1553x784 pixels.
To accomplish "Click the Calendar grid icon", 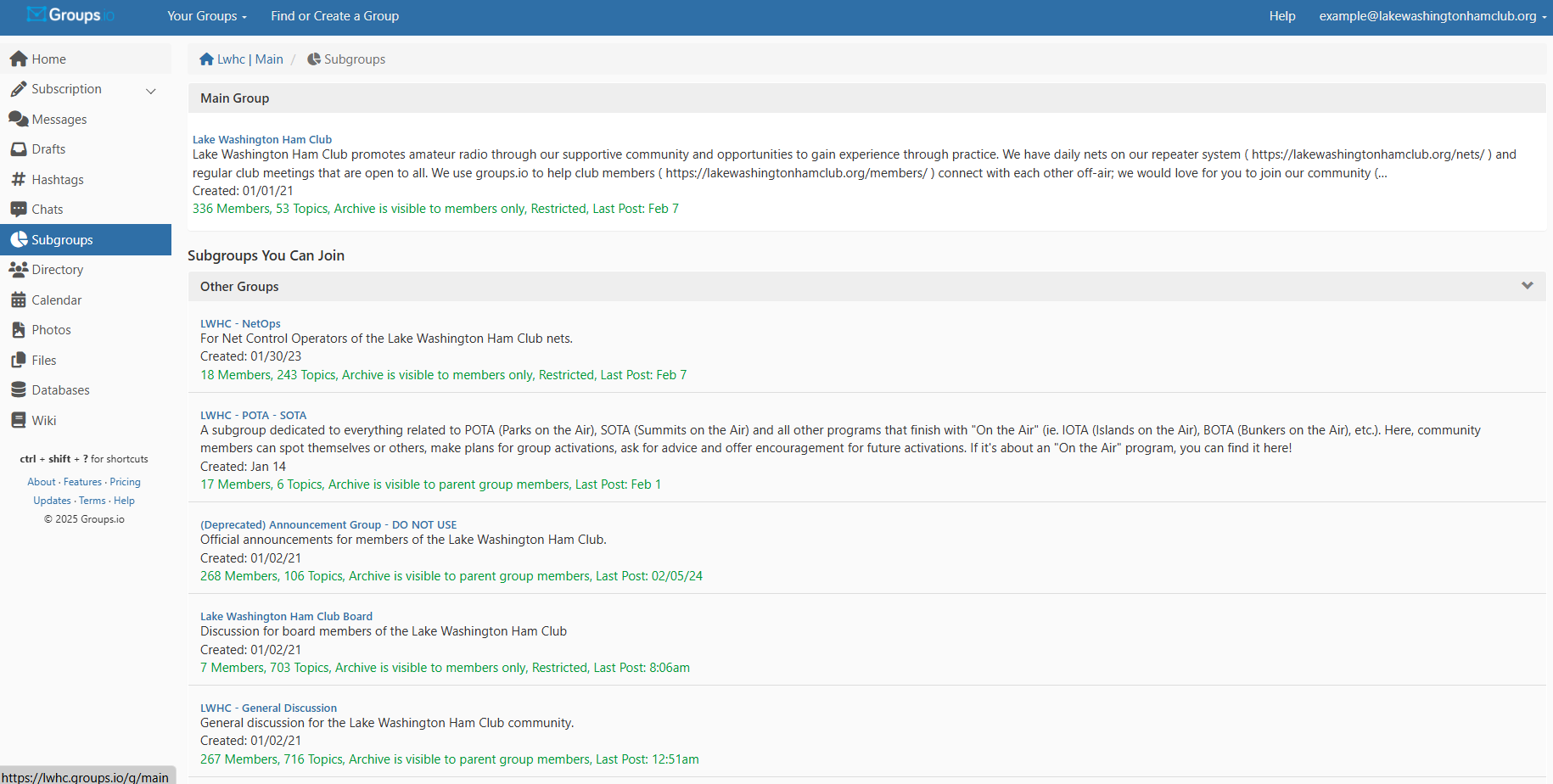I will (19, 300).
